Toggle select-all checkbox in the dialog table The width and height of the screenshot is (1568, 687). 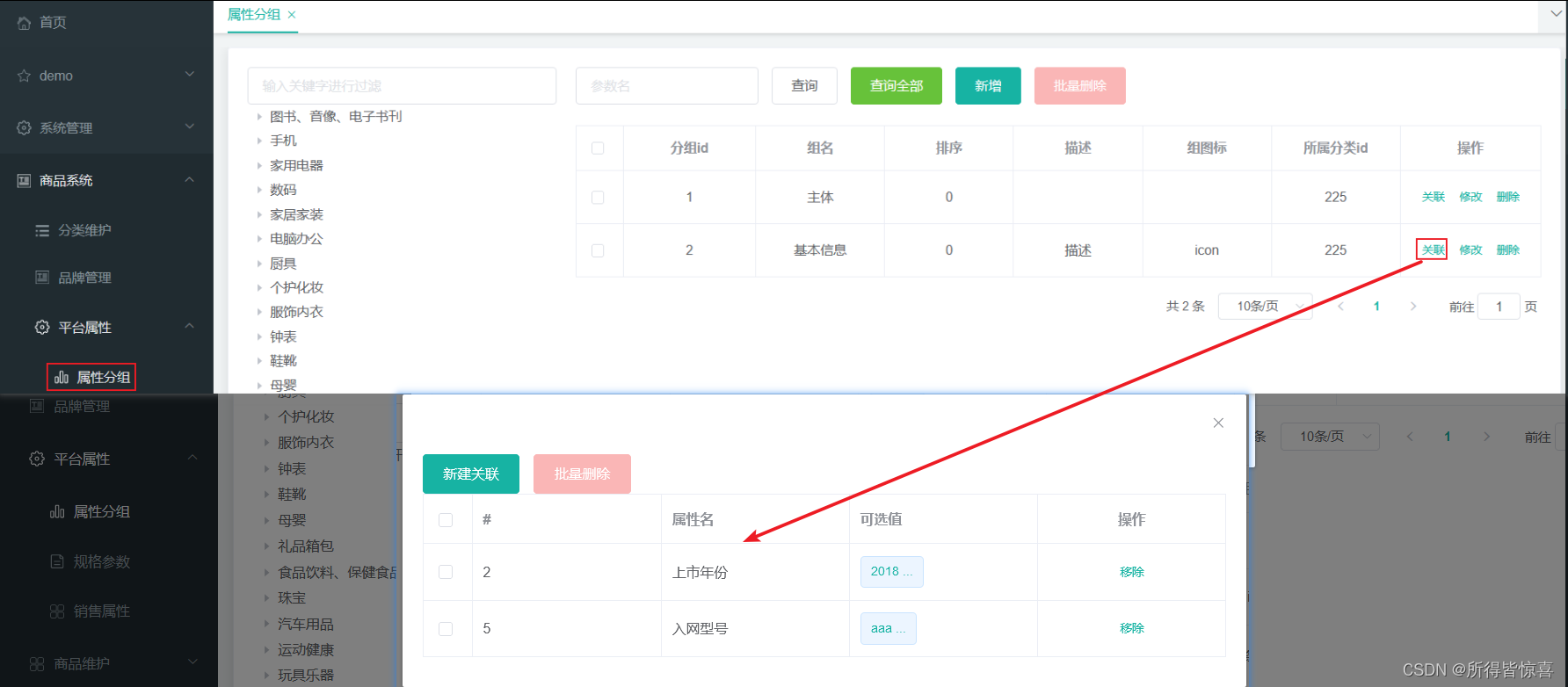pyautogui.click(x=446, y=520)
